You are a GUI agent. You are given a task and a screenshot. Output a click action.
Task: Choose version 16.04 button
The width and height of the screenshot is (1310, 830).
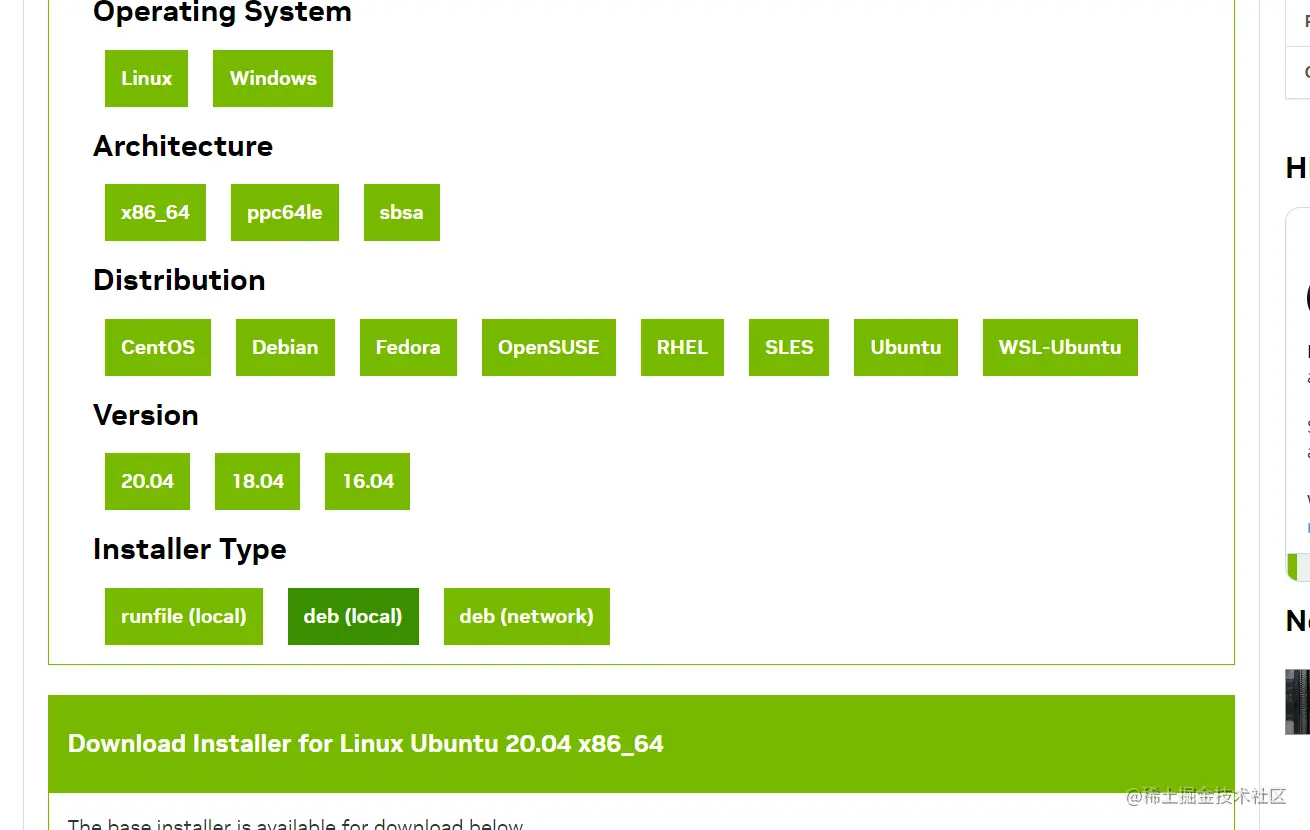pyautogui.click(x=368, y=481)
